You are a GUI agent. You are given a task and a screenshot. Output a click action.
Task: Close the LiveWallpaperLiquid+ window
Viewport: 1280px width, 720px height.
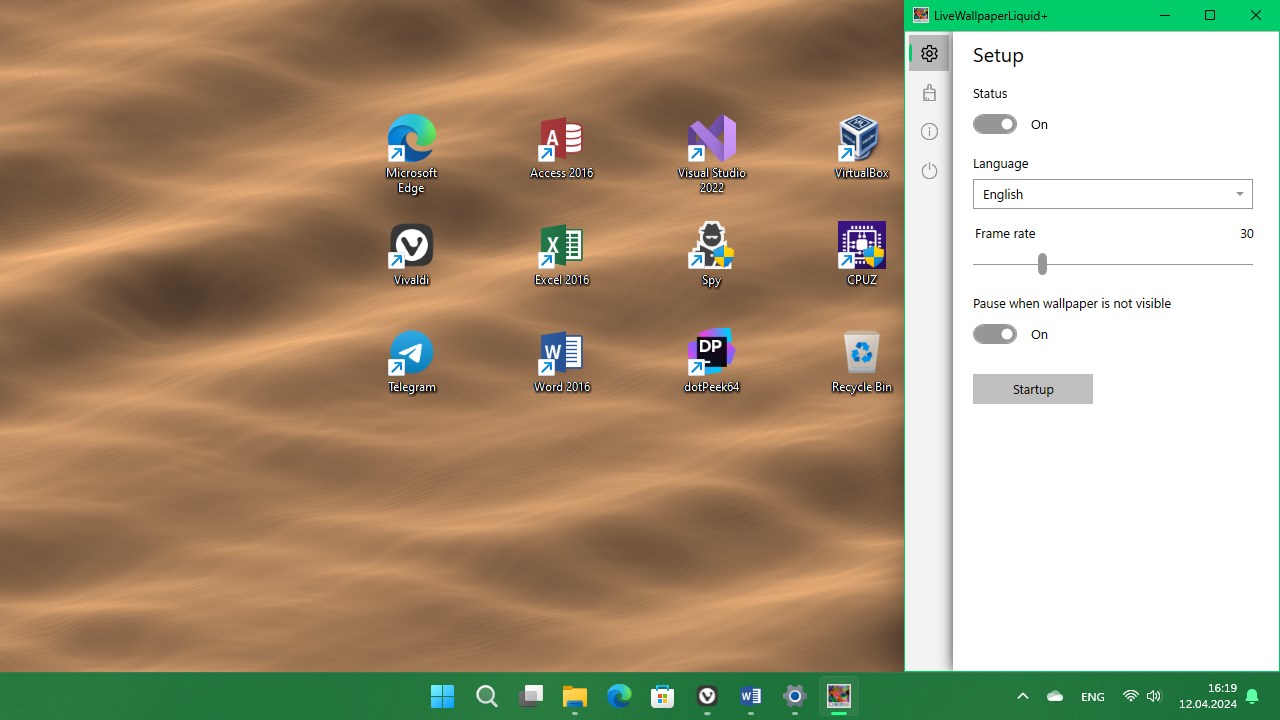pyautogui.click(x=1256, y=15)
